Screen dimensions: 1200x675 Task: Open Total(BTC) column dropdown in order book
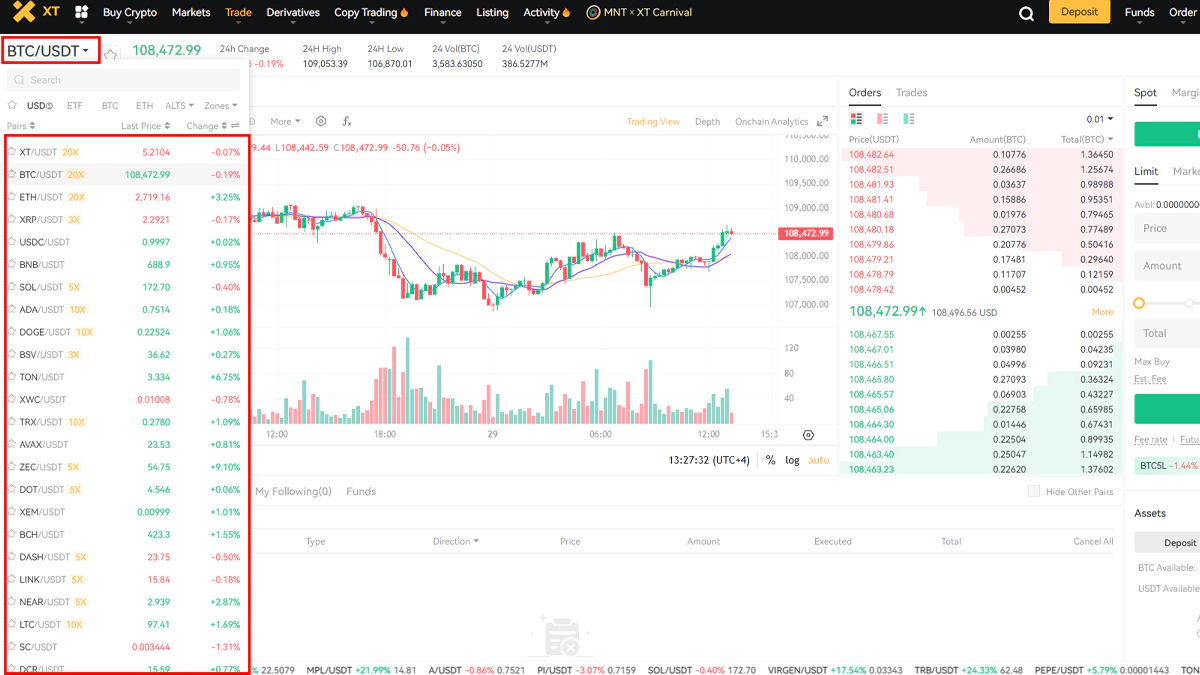click(x=1087, y=139)
